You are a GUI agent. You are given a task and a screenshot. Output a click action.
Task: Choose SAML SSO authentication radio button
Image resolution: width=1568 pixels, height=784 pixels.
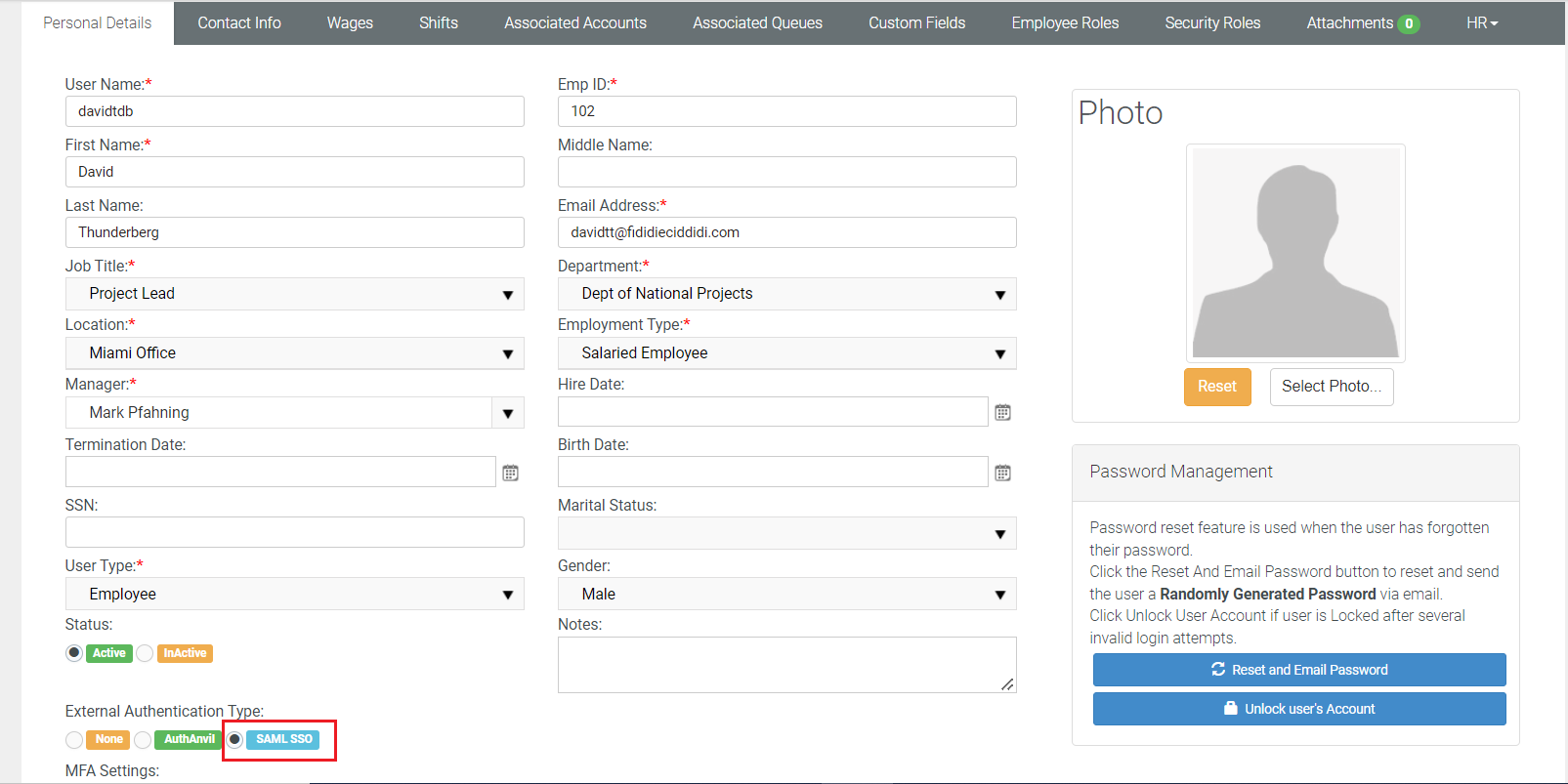coord(234,739)
